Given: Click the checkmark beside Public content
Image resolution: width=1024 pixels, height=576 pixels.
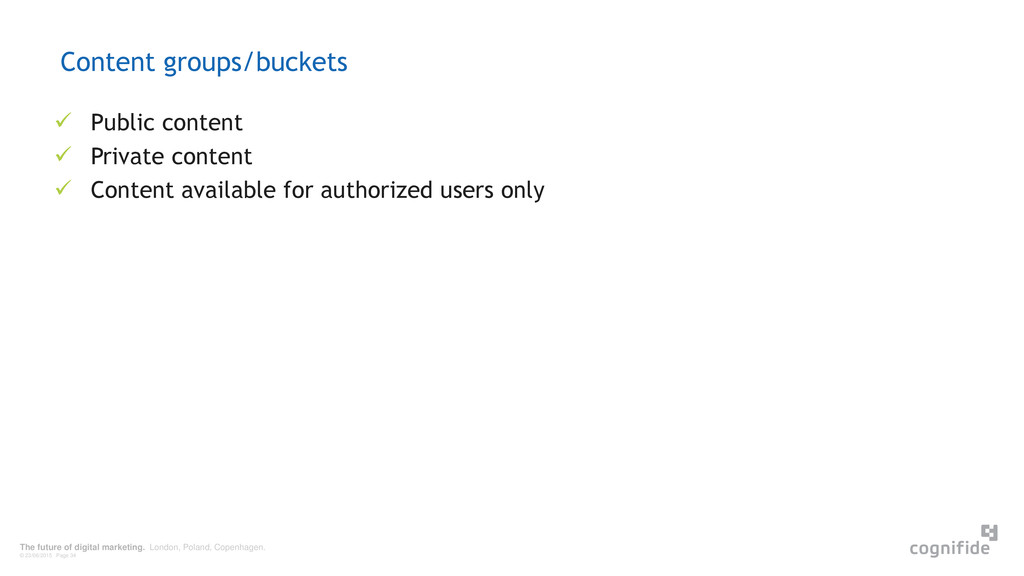Looking at the screenshot, I should point(63,120).
